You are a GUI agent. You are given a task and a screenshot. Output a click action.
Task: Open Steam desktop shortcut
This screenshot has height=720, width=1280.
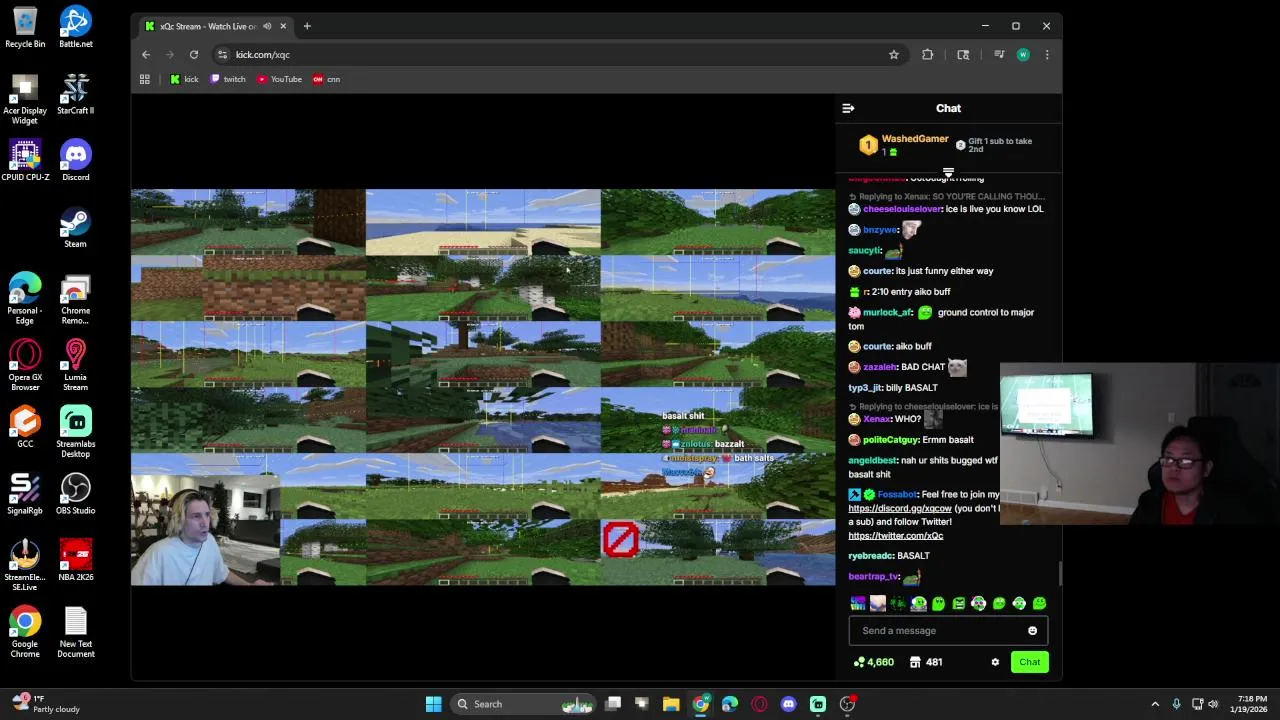click(x=76, y=227)
